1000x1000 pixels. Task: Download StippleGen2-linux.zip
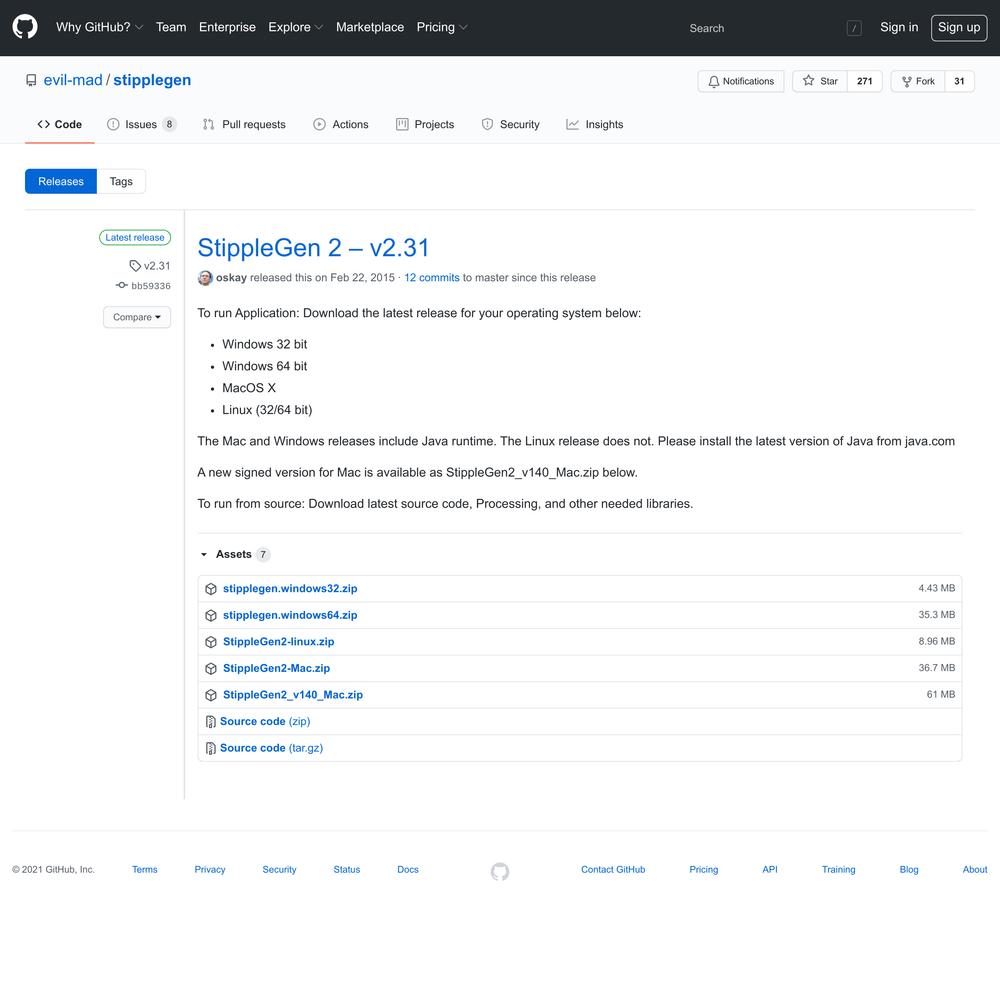[x=278, y=642]
